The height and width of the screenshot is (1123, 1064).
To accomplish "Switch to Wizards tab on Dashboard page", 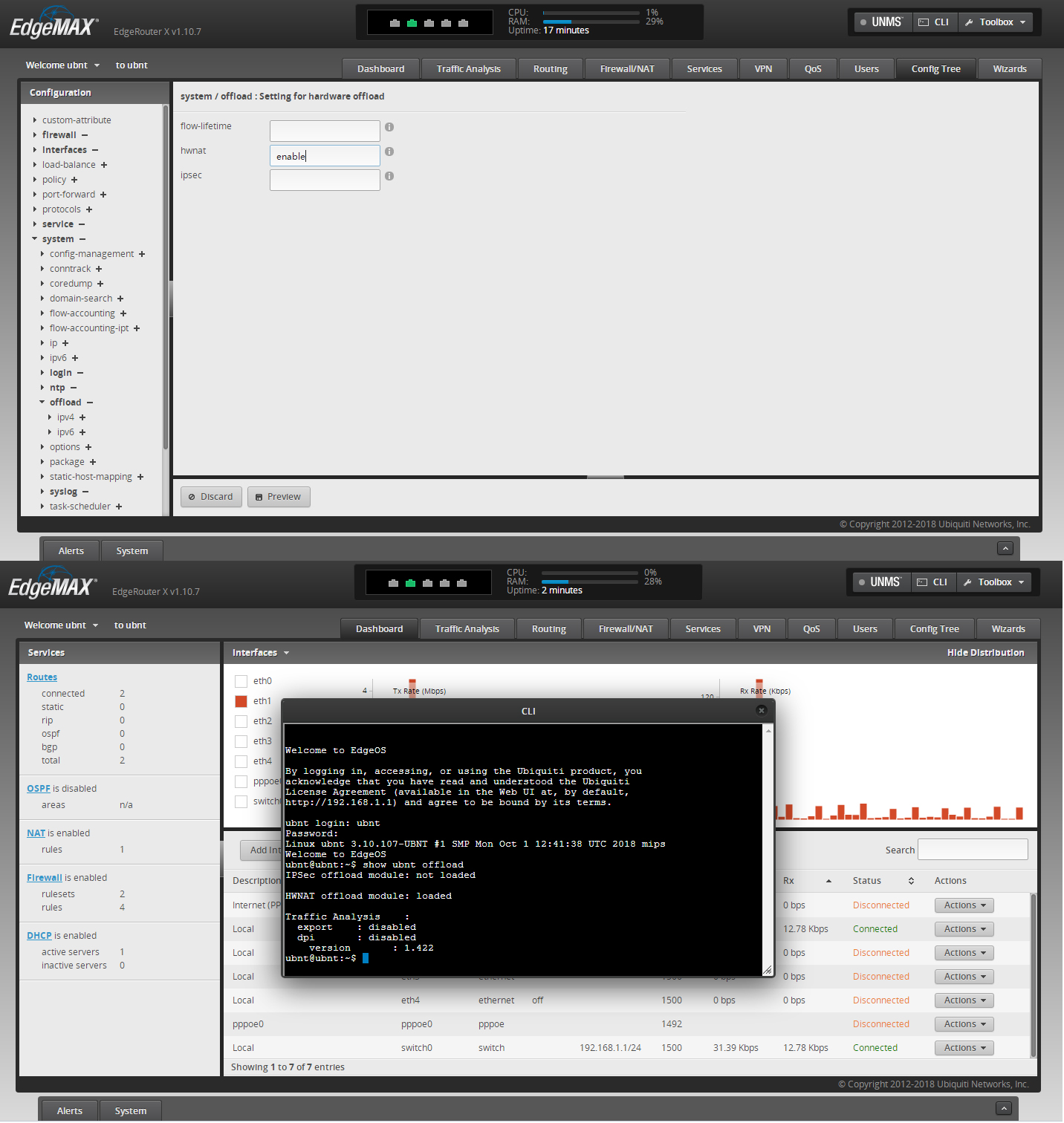I will 1008,629.
